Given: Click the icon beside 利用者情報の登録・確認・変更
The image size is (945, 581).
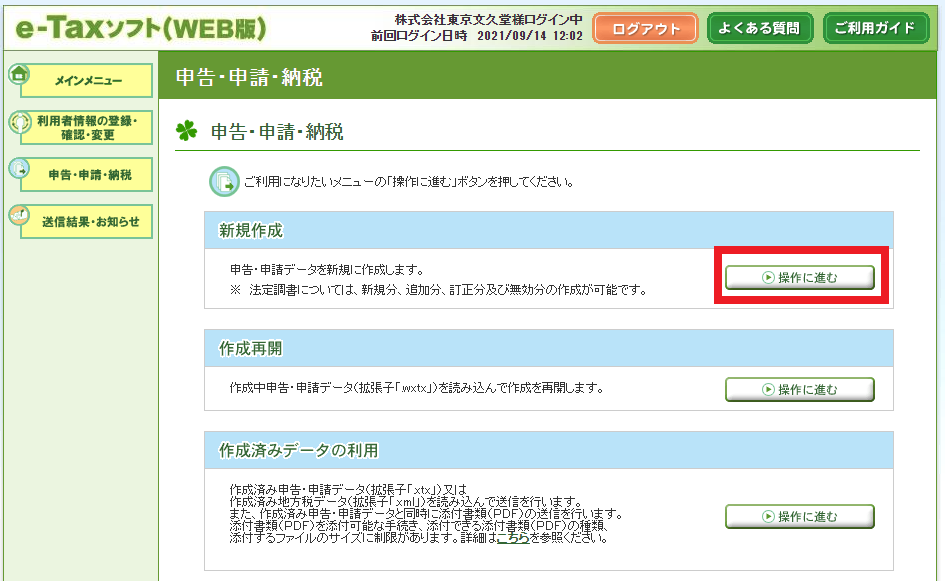Looking at the screenshot, I should (19, 122).
